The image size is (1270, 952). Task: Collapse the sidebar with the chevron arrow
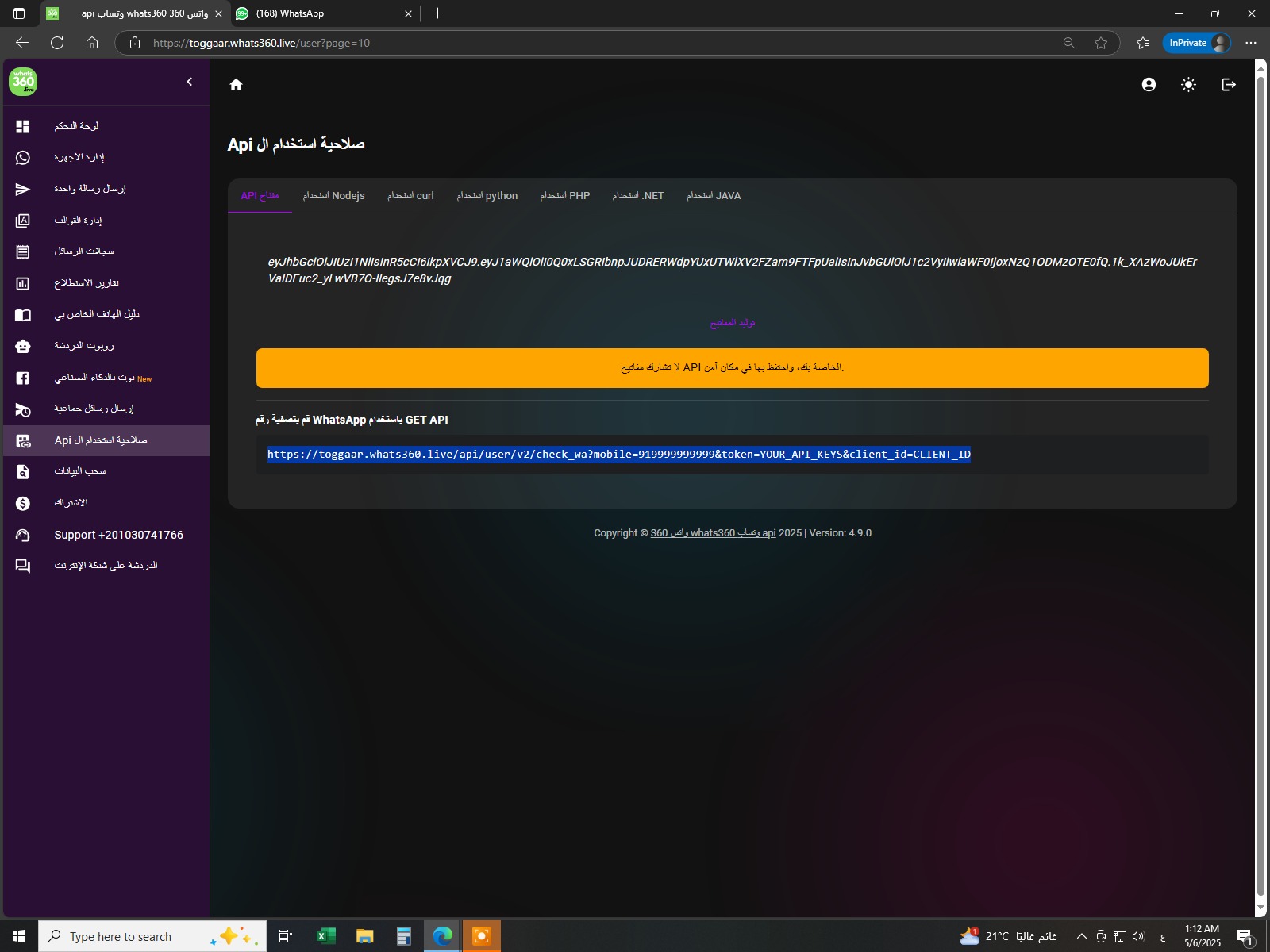pos(190,82)
